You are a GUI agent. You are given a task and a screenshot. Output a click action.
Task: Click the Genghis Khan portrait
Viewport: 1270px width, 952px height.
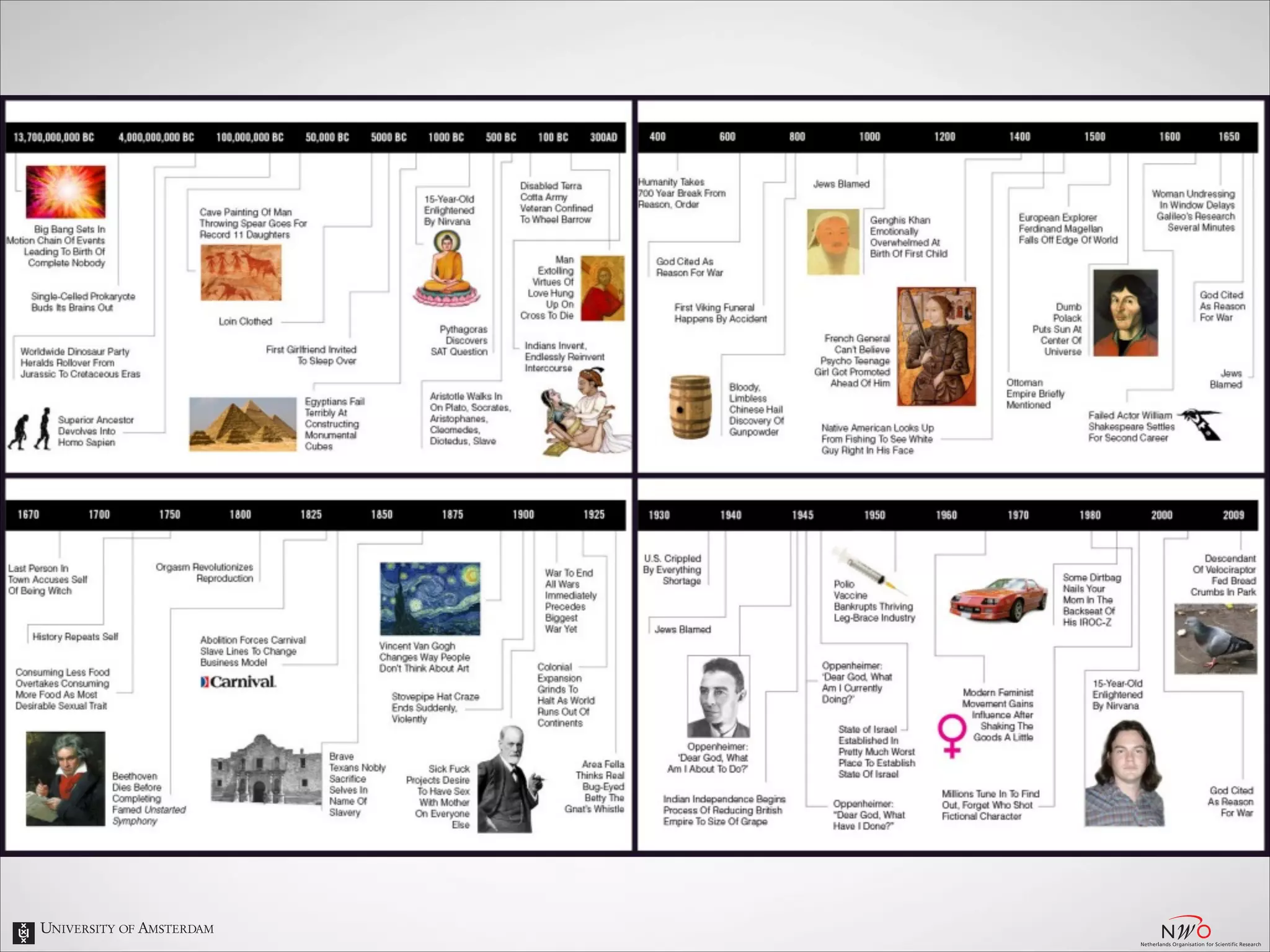[833, 242]
